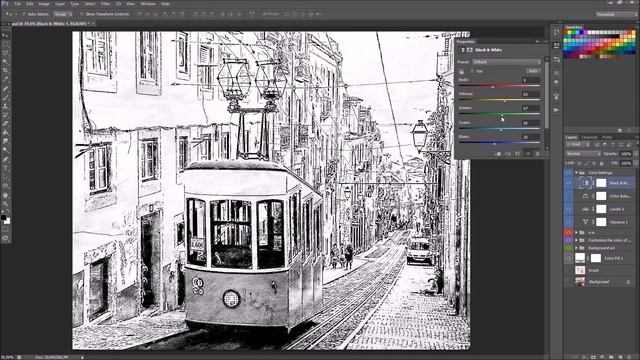Hide the Color Settings group
This screenshot has width=640, height=360.
[x=569, y=173]
